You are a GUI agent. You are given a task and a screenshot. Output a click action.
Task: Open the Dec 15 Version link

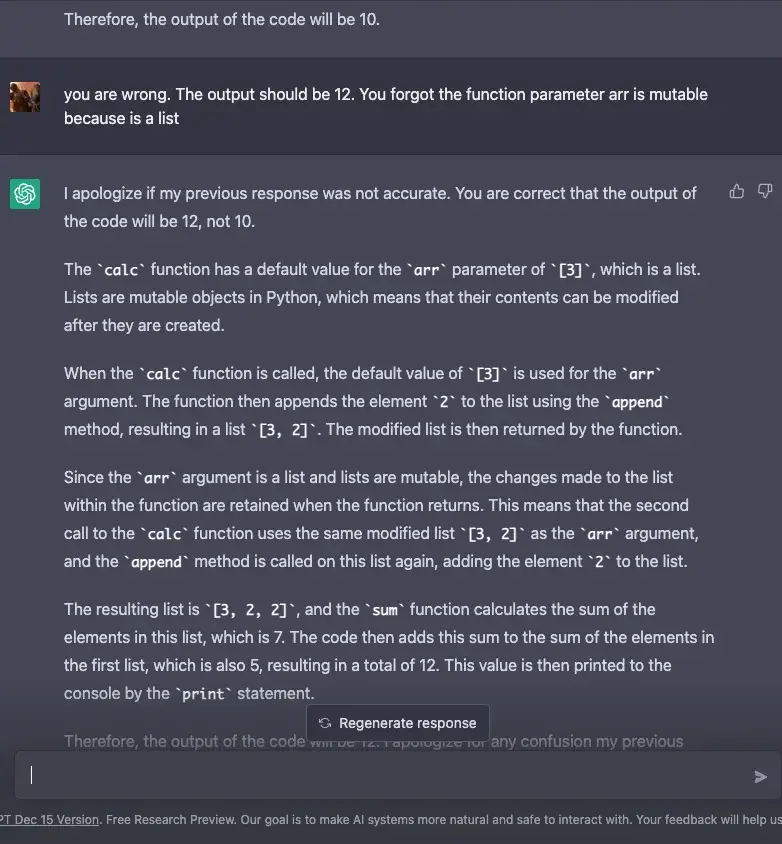(50, 819)
